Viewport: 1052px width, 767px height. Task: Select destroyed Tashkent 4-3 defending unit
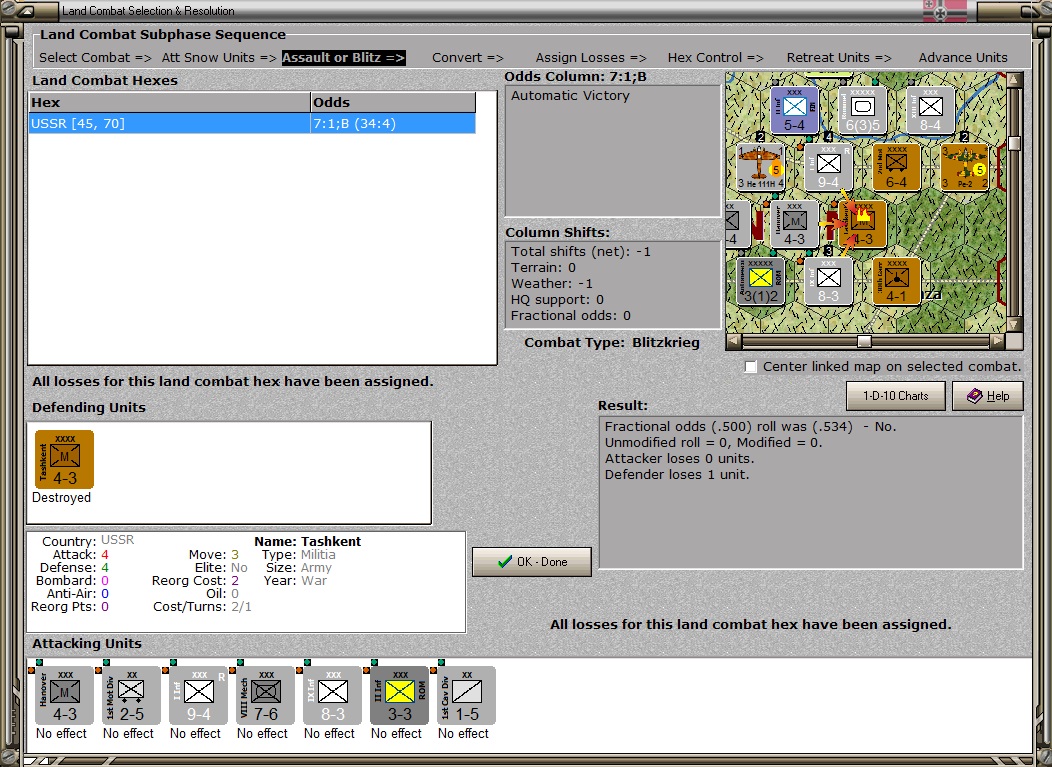click(64, 460)
